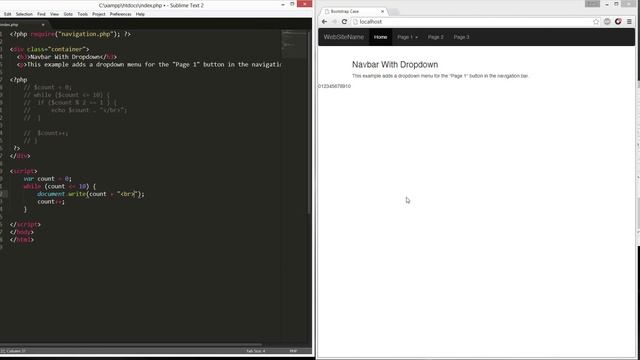Open the Project menu in Sublime Text
This screenshot has height=360, width=640.
click(99, 14)
